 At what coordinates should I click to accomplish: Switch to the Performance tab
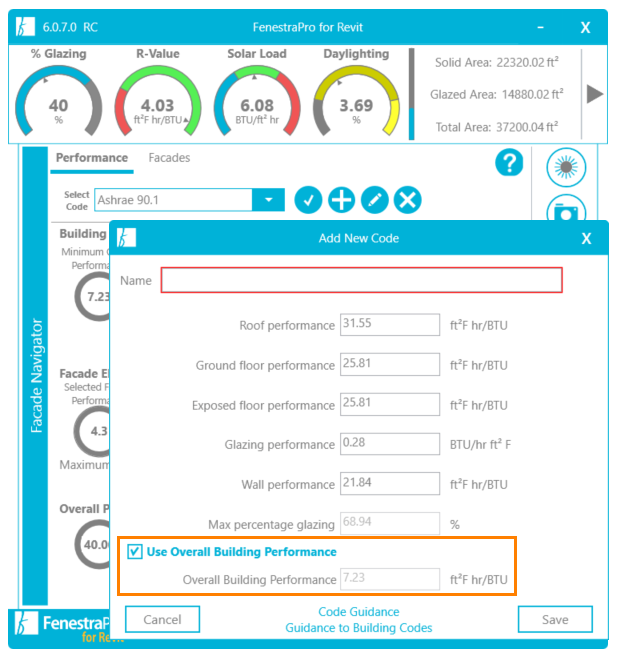pos(92,158)
